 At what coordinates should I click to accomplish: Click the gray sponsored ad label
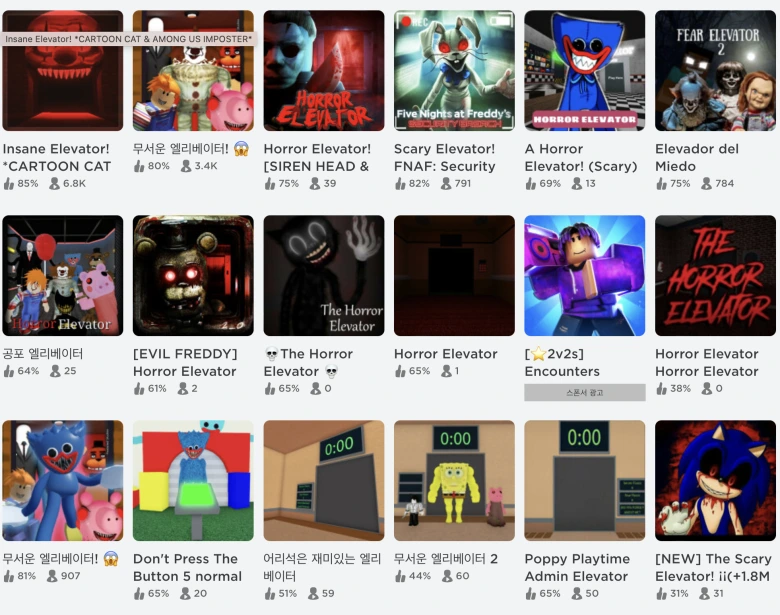tap(585, 393)
